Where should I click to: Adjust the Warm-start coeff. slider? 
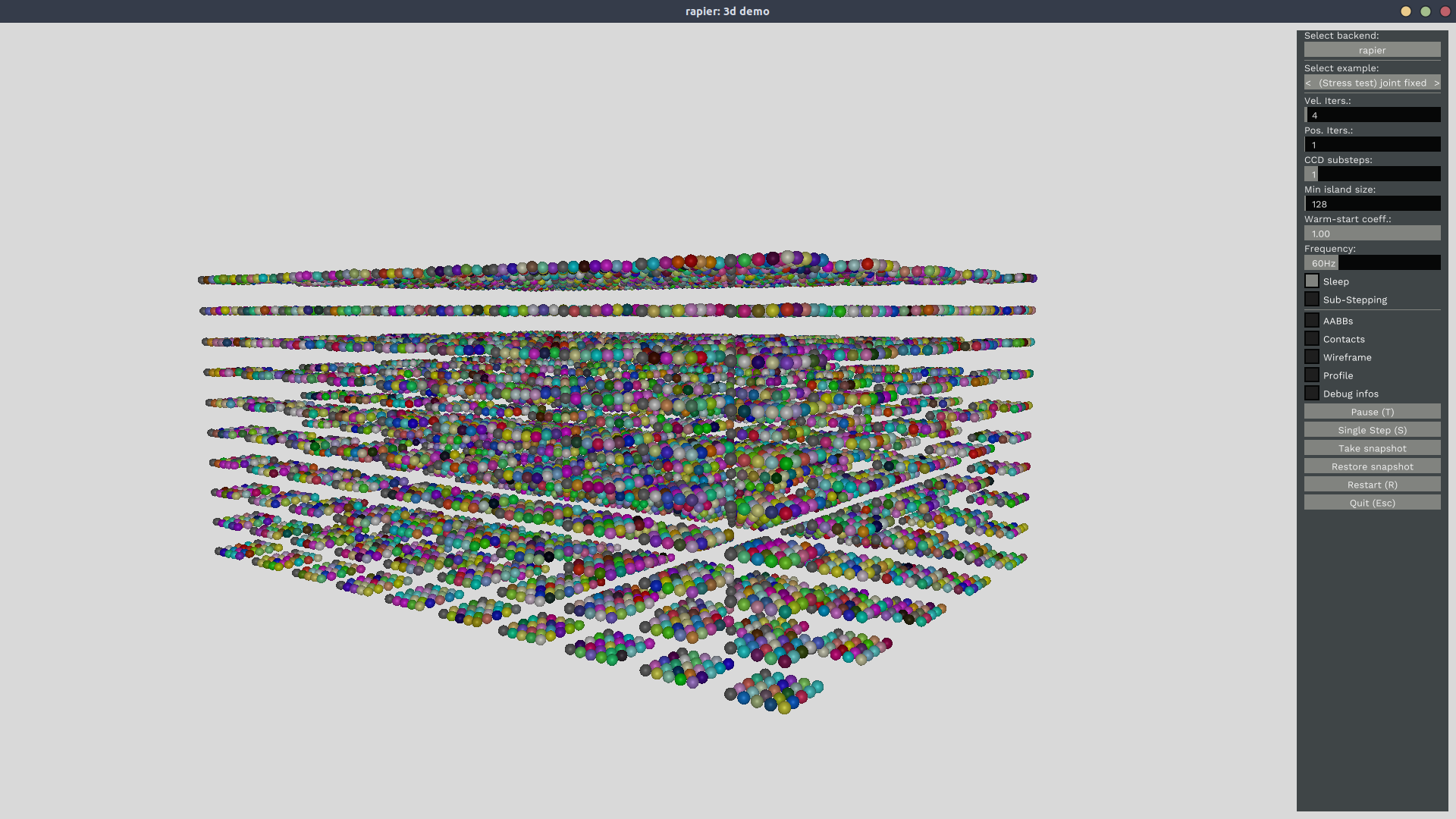pyautogui.click(x=1372, y=234)
